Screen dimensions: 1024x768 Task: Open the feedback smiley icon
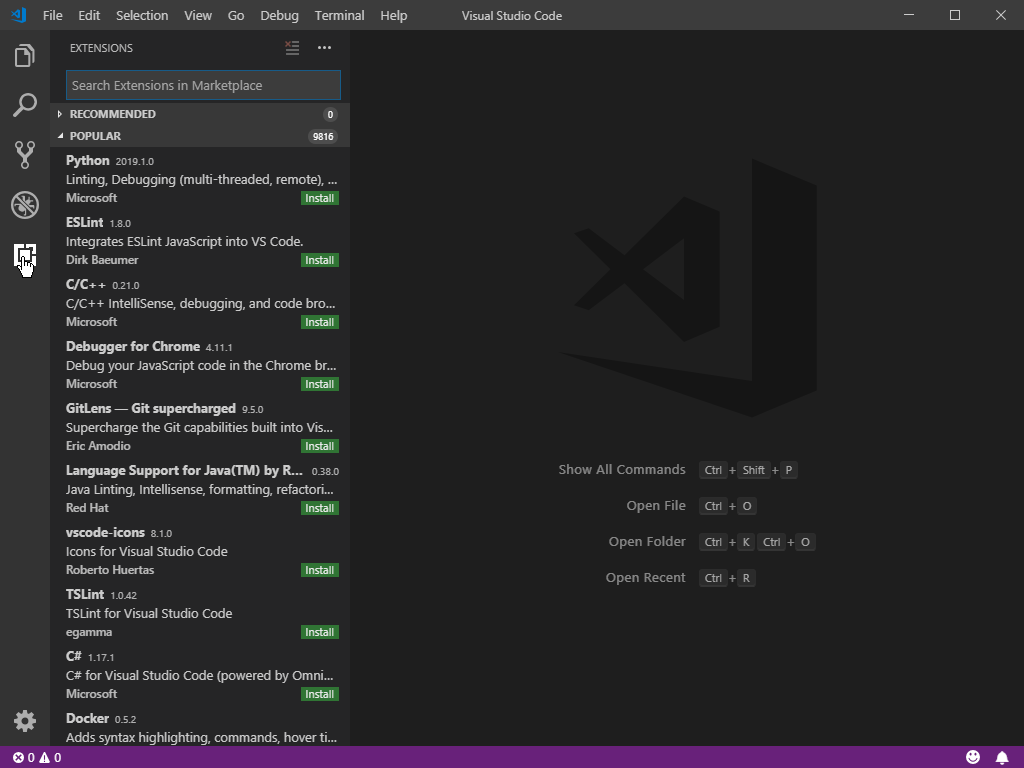(x=973, y=757)
